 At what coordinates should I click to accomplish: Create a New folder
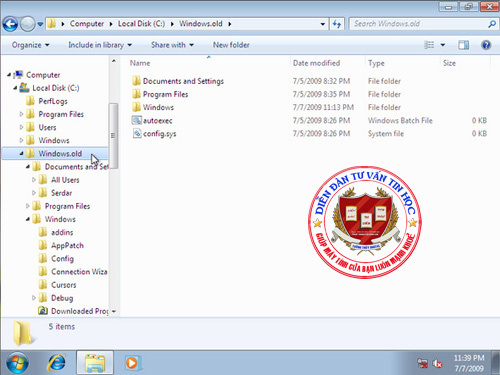231,45
